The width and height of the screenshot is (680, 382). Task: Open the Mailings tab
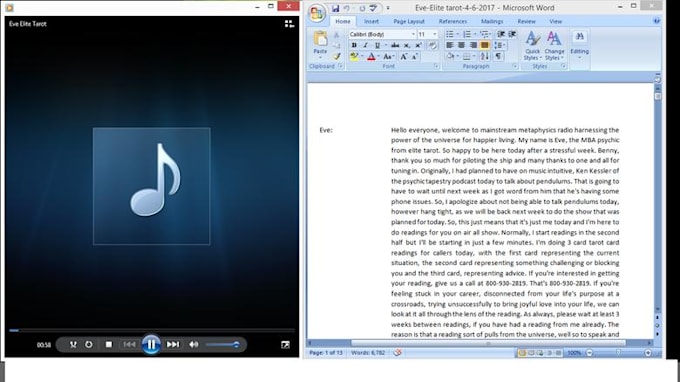tap(492, 21)
